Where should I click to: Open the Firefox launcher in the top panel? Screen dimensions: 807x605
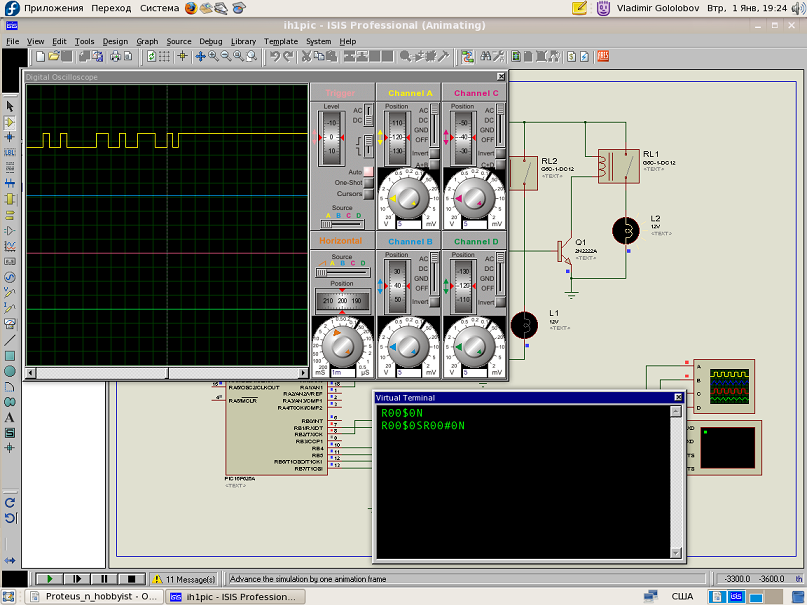coord(191,8)
